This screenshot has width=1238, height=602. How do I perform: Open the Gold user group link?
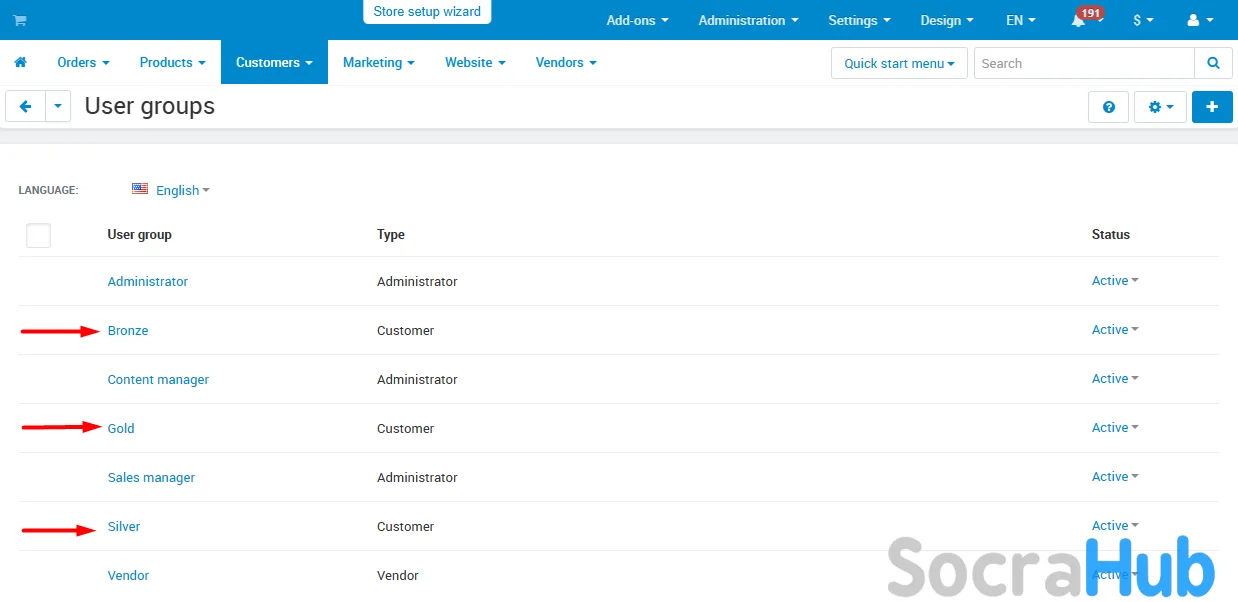point(121,428)
